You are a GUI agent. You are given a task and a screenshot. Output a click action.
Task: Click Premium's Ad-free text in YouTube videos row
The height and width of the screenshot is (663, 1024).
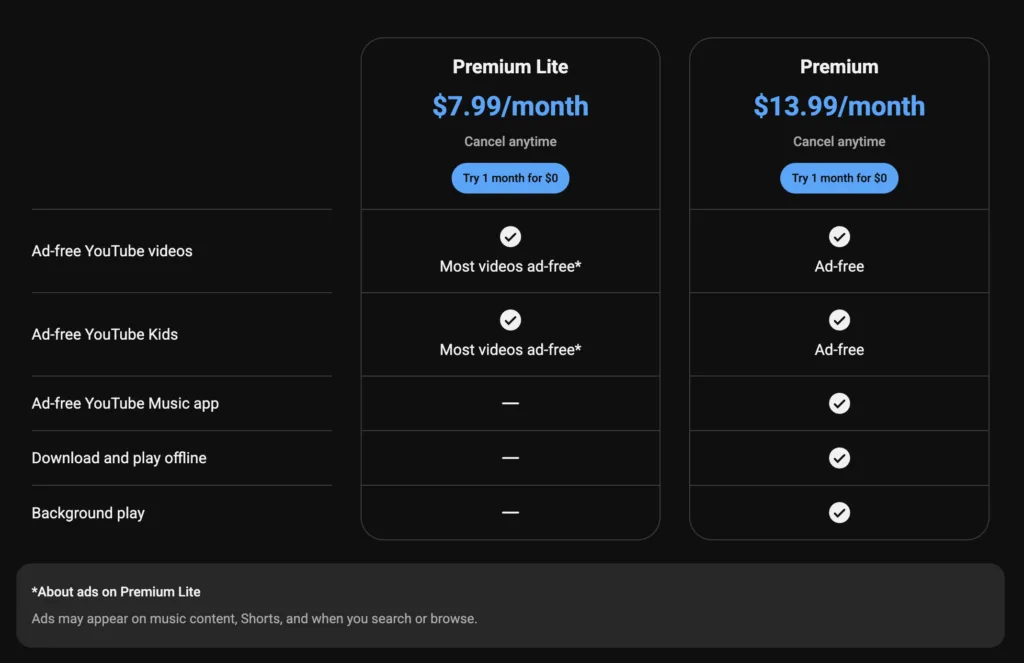[839, 267]
